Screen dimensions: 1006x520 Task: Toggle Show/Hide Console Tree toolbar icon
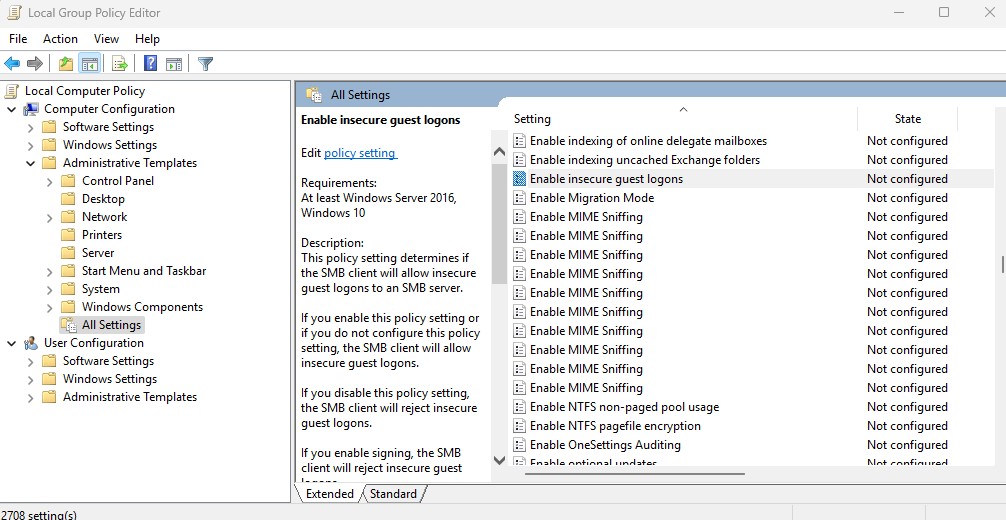tap(90, 64)
